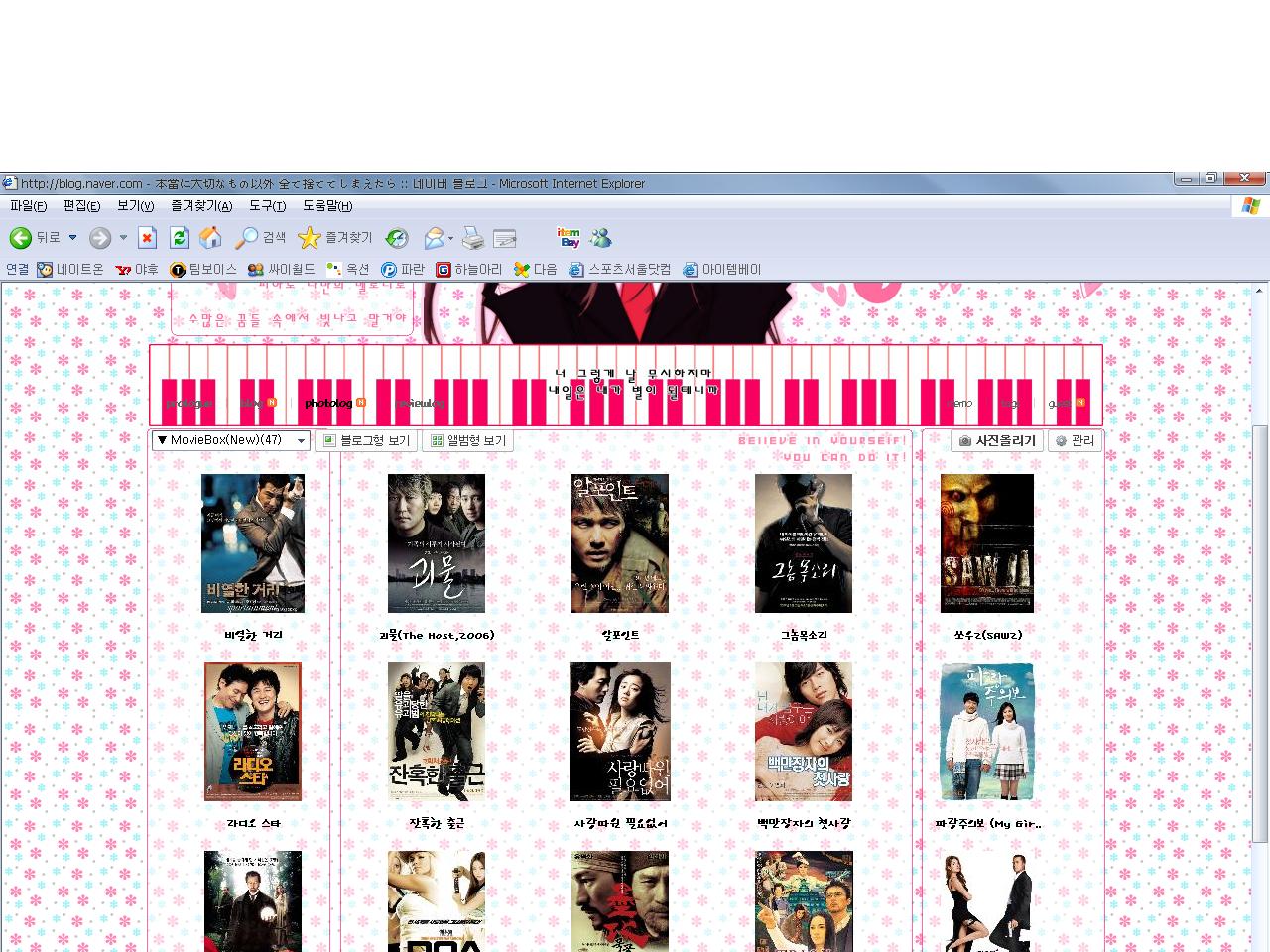
Task: Switch to the photolog blog tab
Action: point(328,403)
